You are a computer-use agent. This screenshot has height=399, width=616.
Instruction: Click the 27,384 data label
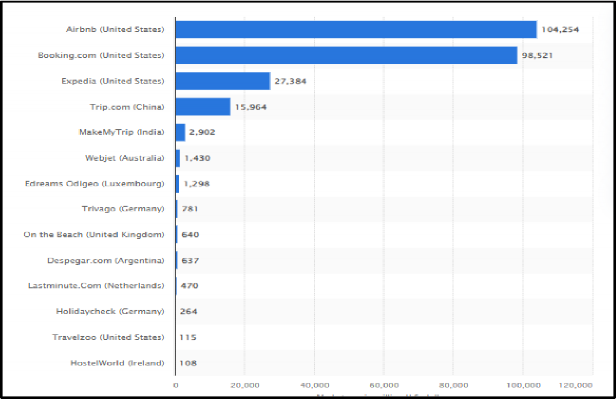tap(290, 81)
